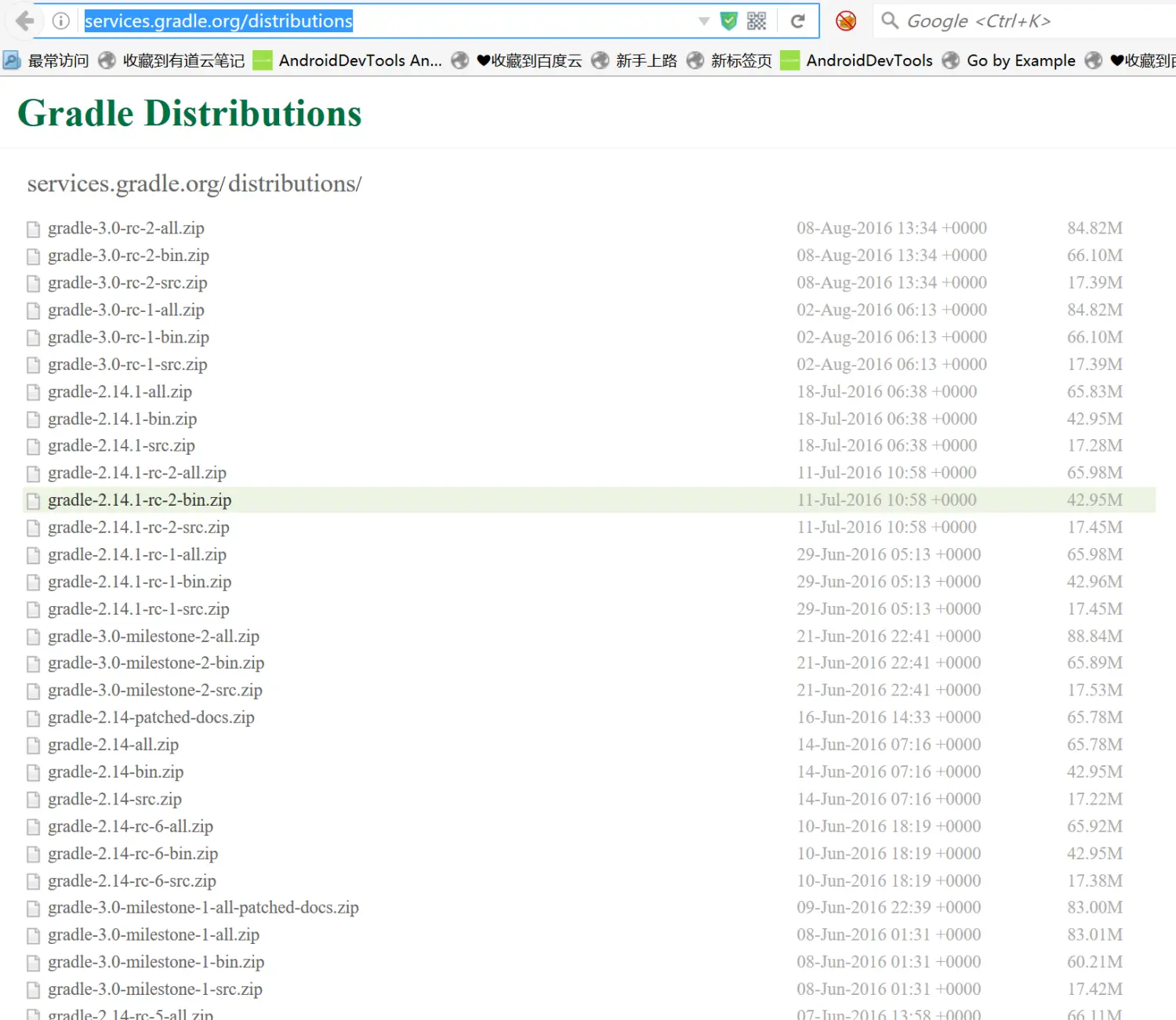Download gradle-2.14-rc-6-bin.zip
Viewport: 1176px width, 1020px height.
pyautogui.click(x=133, y=854)
